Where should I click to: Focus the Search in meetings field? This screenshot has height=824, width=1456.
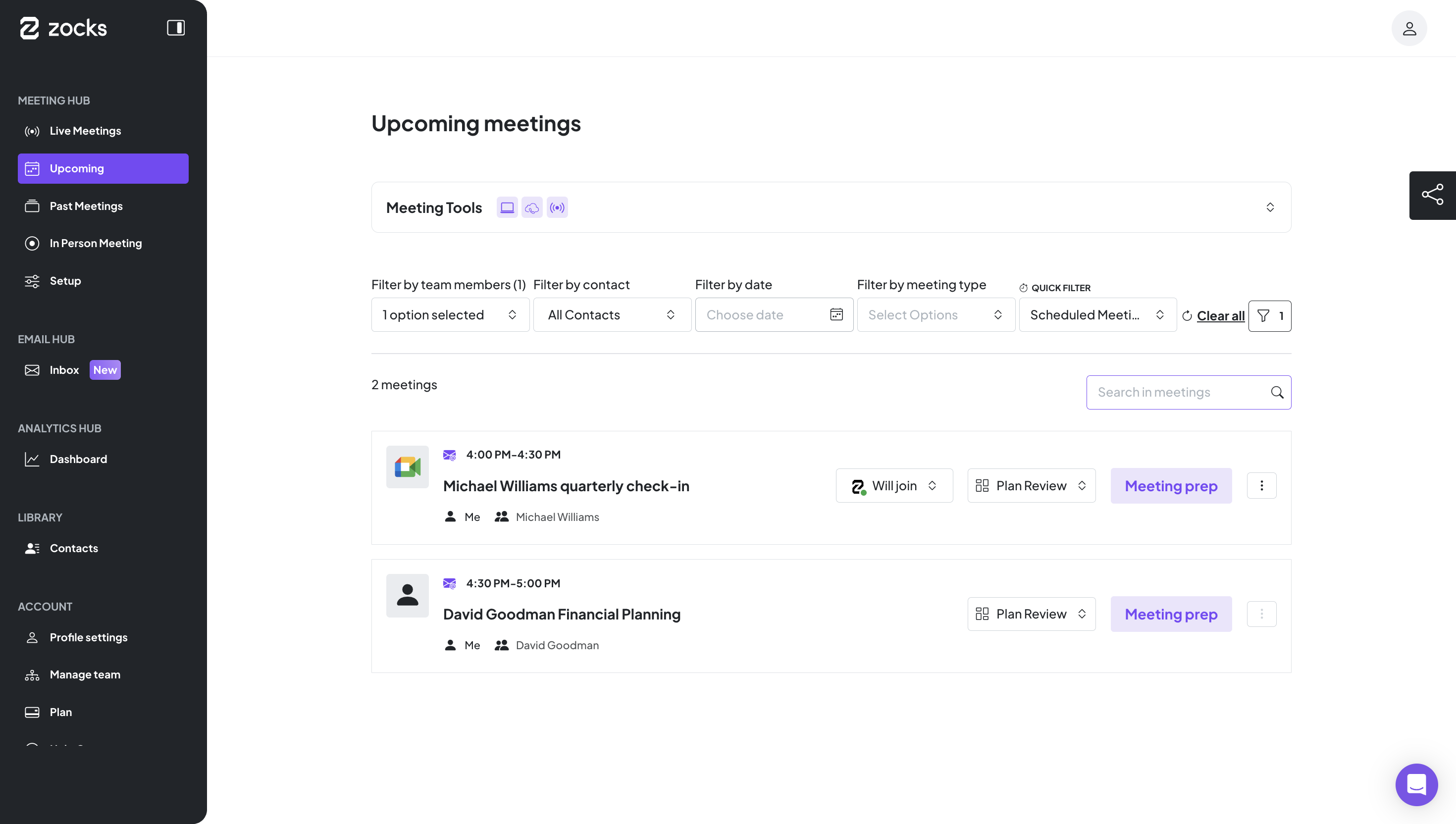[x=1180, y=392]
